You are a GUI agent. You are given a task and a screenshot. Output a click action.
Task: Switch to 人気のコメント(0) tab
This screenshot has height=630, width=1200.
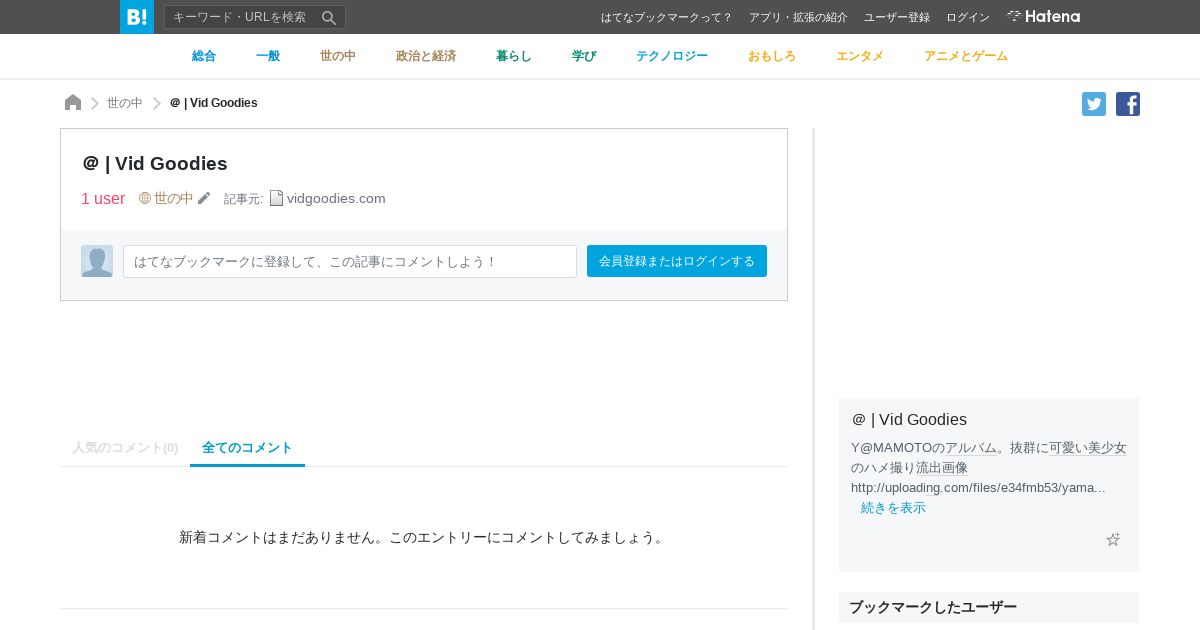(125, 448)
